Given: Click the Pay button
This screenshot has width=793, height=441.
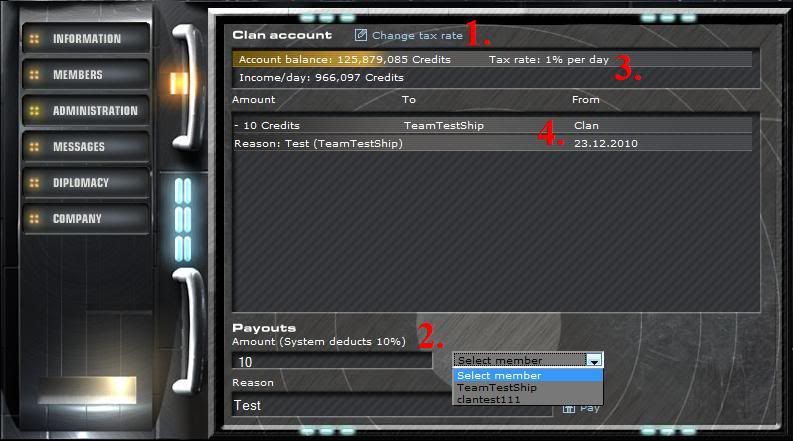Looking at the screenshot, I should [x=582, y=409].
